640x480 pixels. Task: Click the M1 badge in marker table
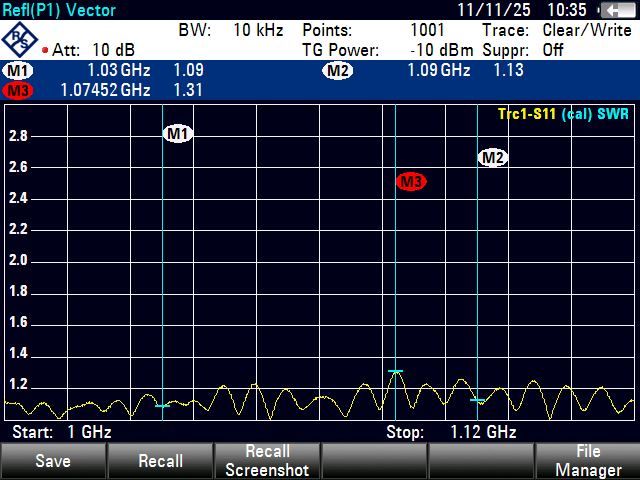[x=18, y=71]
